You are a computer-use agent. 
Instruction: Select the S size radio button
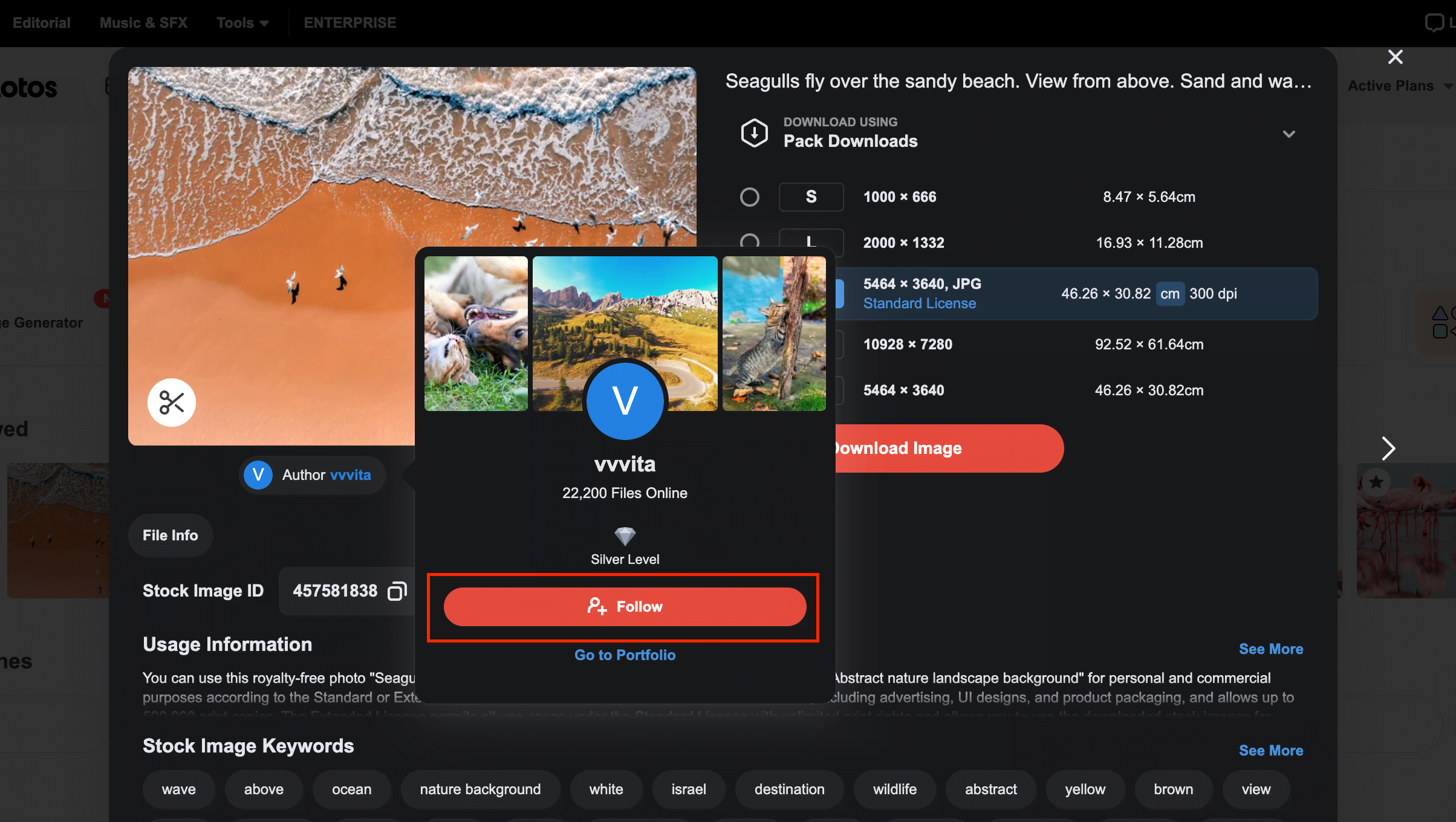click(750, 197)
